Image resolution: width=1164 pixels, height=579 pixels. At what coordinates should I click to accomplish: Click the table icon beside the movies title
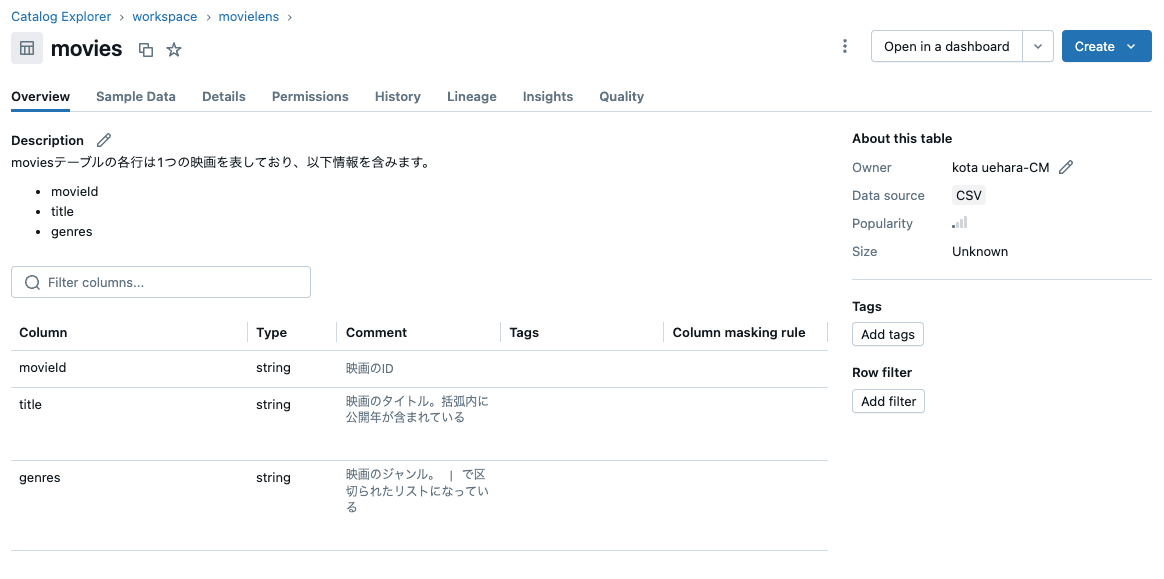(26, 48)
